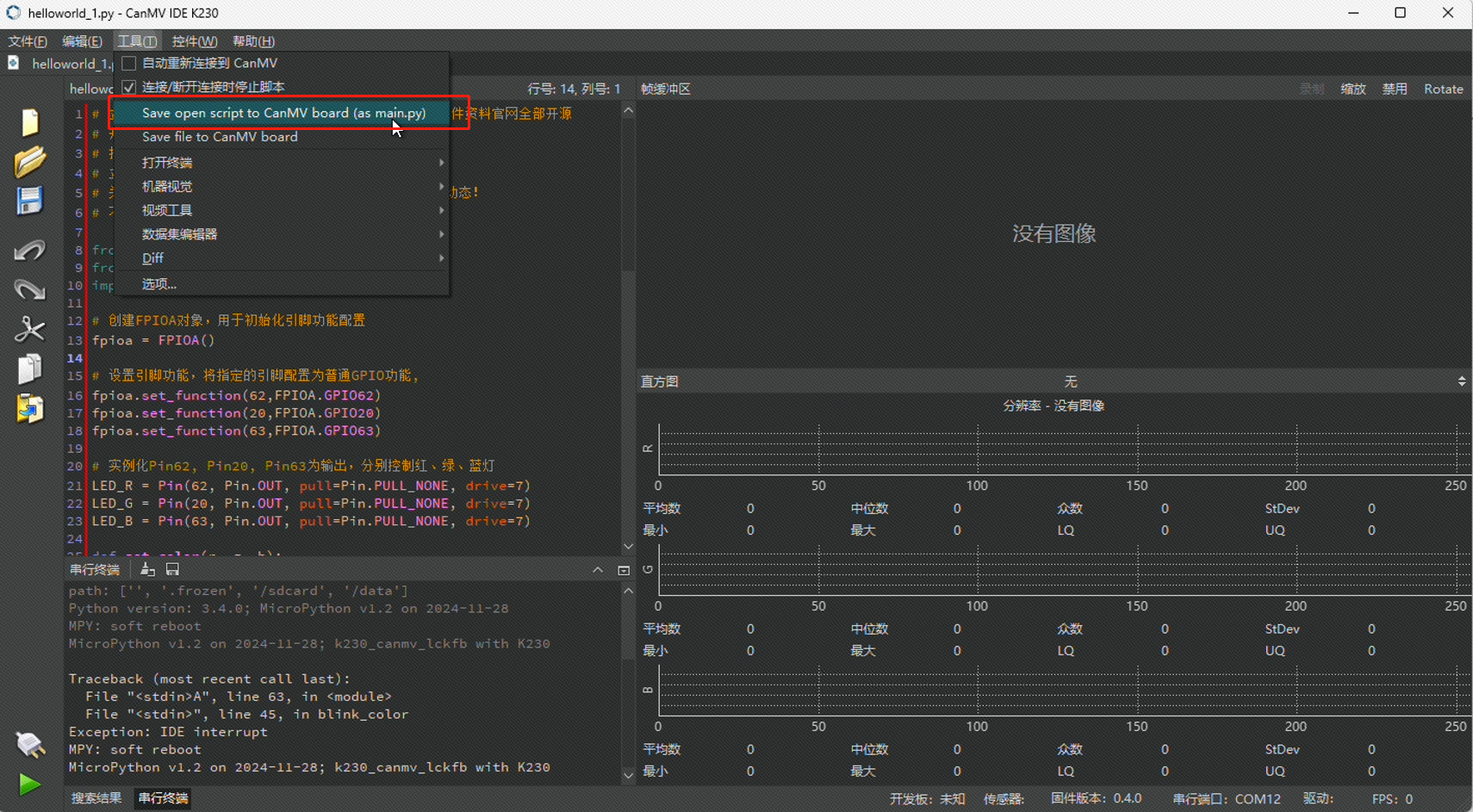Click the 驱动: status entry
Screen dimensions: 1473x812
click(1318, 799)
